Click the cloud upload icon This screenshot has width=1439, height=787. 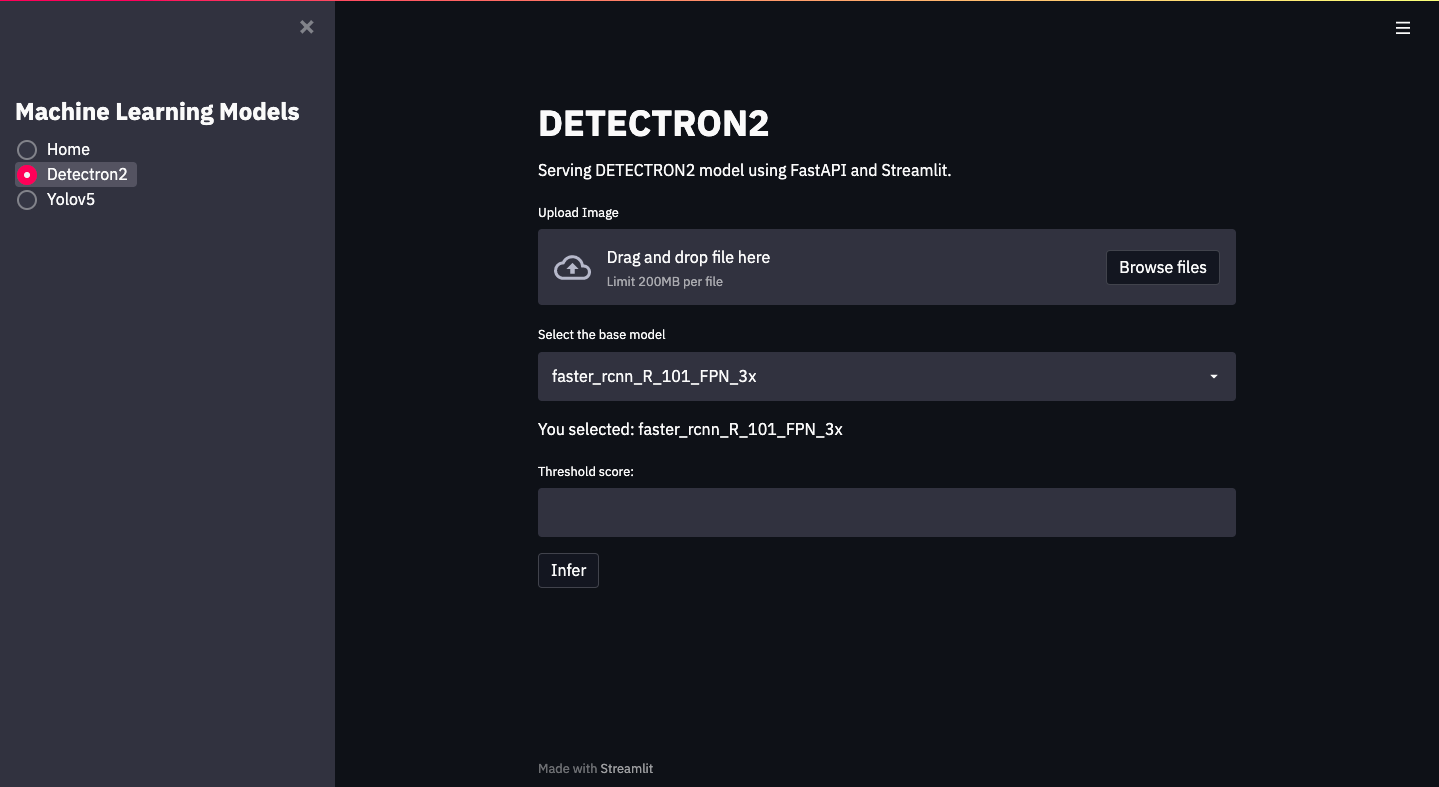click(573, 267)
